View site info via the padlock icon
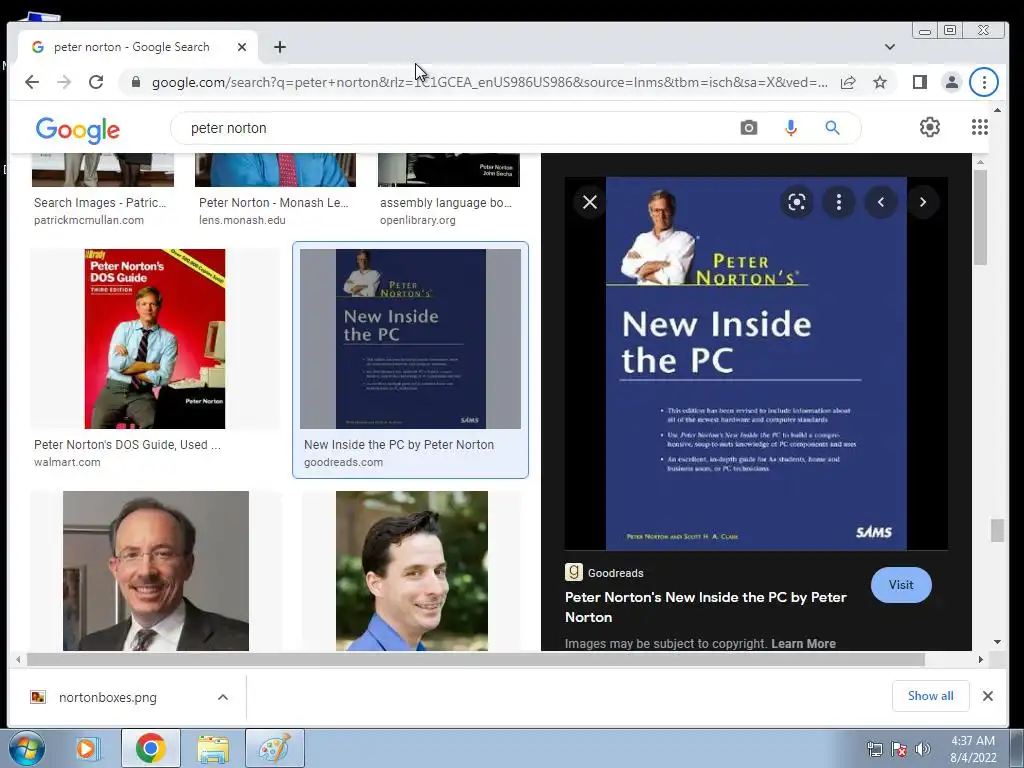This screenshot has height=768, width=1024. point(135,82)
